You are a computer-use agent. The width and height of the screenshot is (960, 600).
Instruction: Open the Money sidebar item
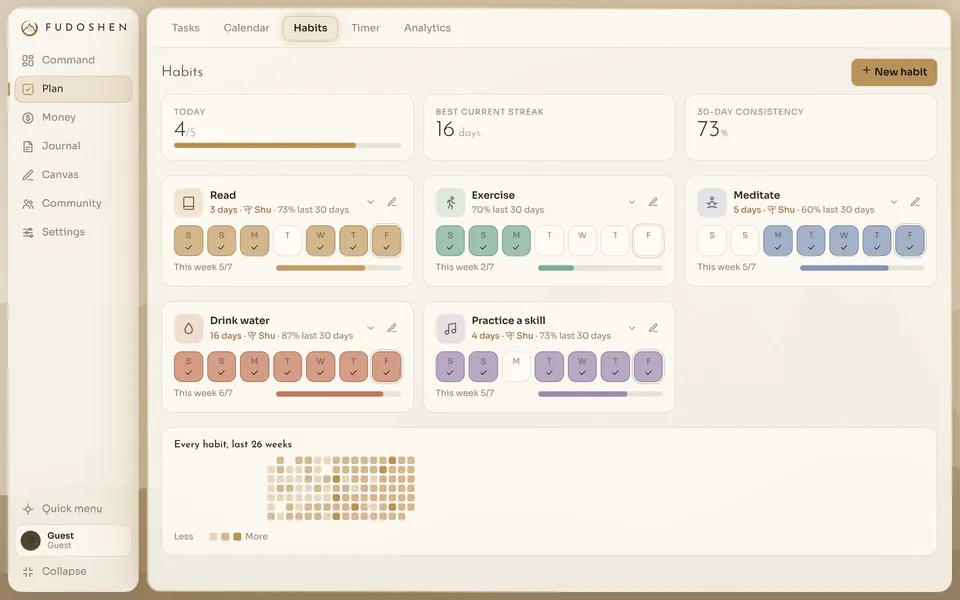point(73,118)
